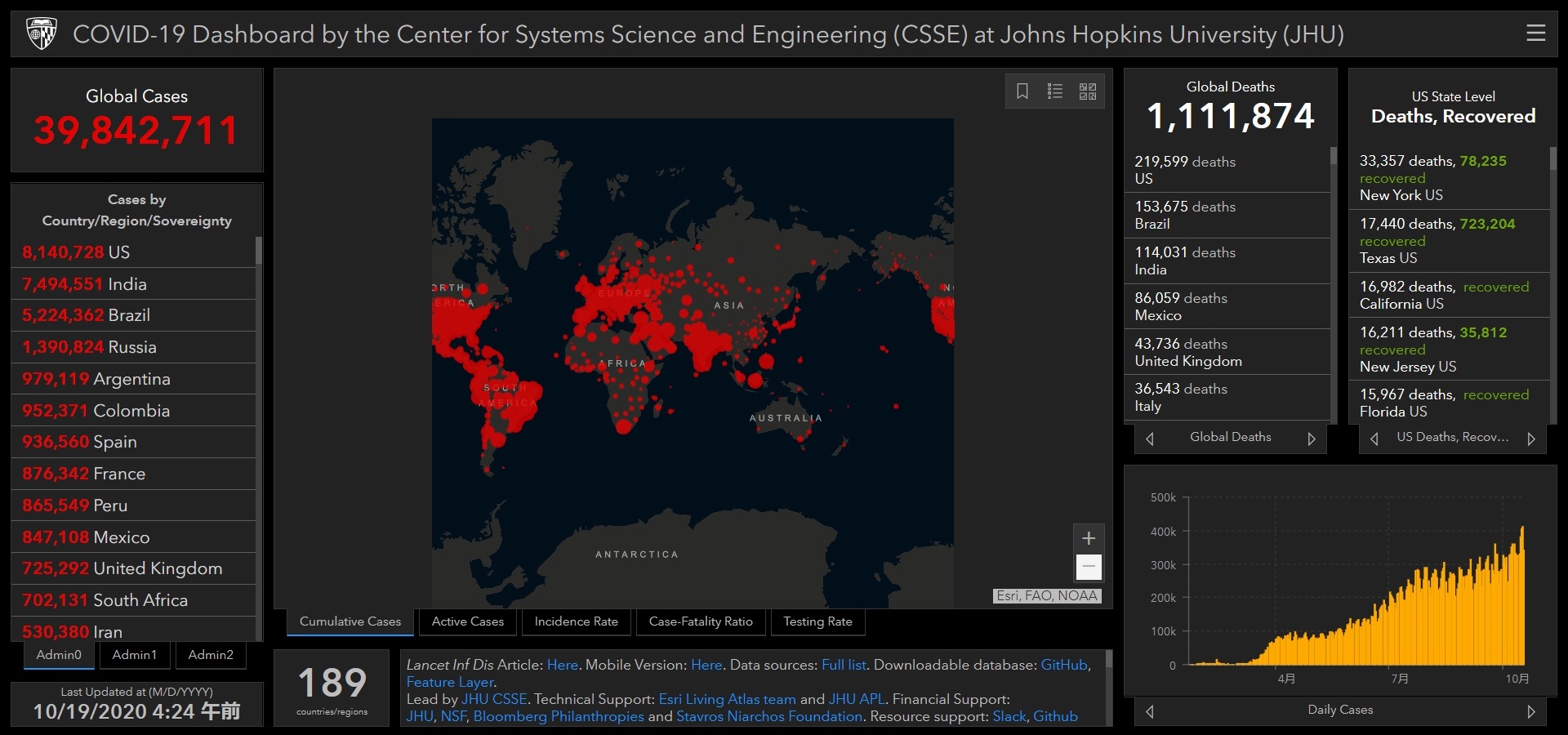Go to next US Deaths, Recovered page

tap(1531, 439)
